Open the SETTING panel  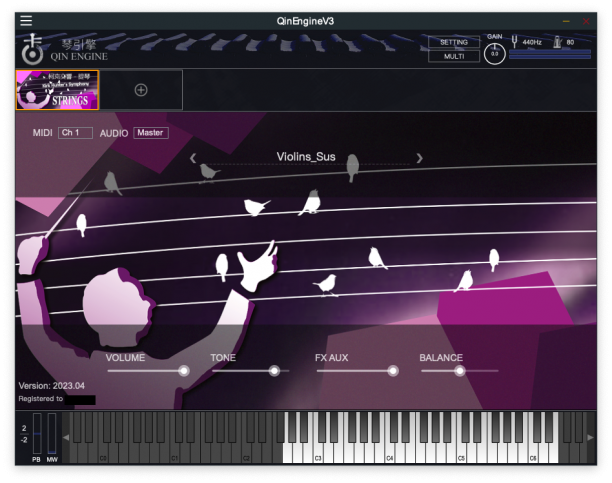click(454, 42)
